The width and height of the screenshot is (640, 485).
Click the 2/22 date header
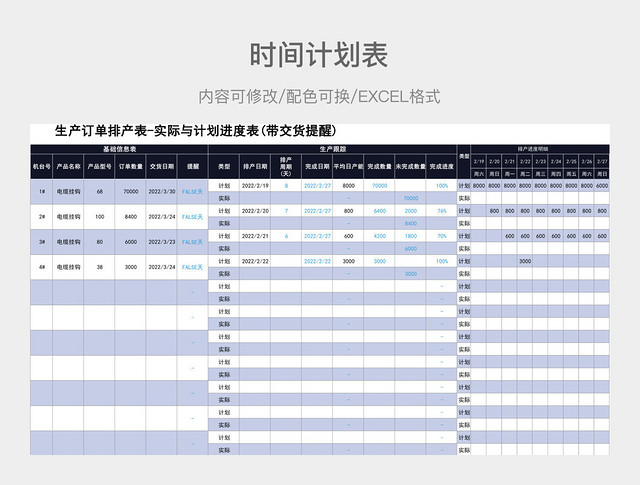525,162
